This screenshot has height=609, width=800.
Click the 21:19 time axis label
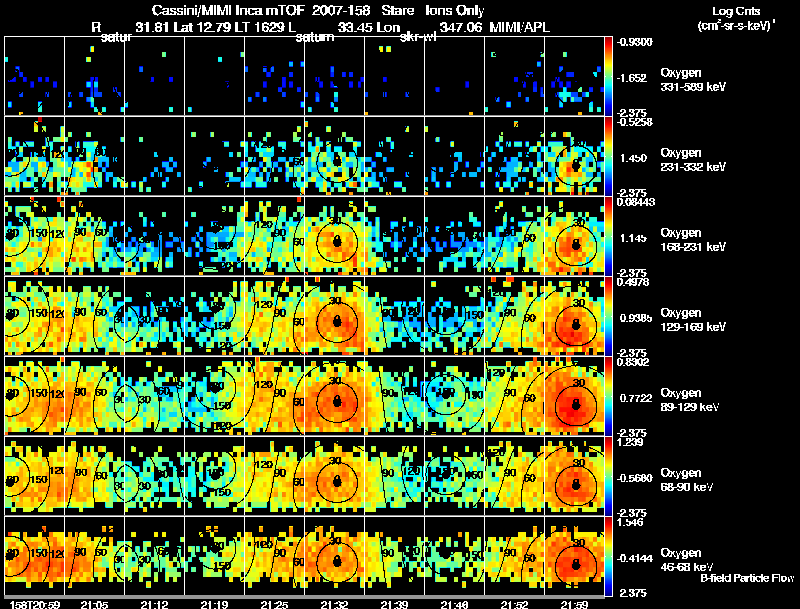click(x=214, y=604)
